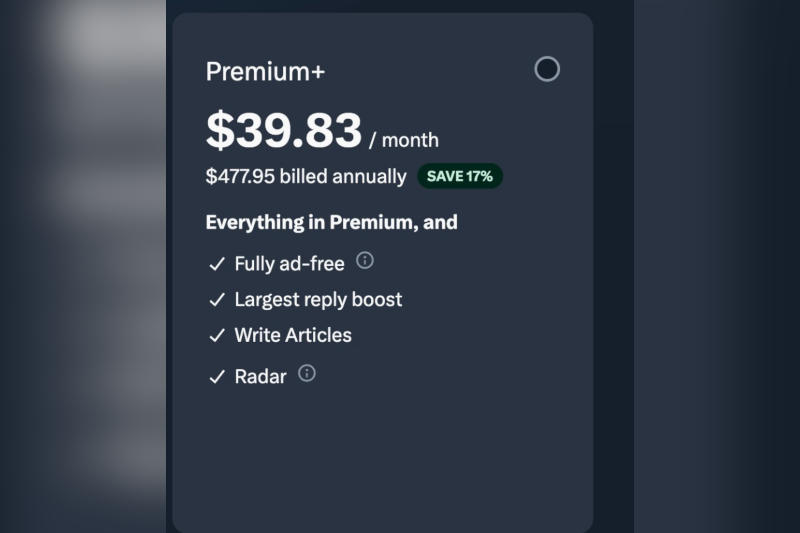Click the 'Largest reply boost' feature text

[318, 299]
